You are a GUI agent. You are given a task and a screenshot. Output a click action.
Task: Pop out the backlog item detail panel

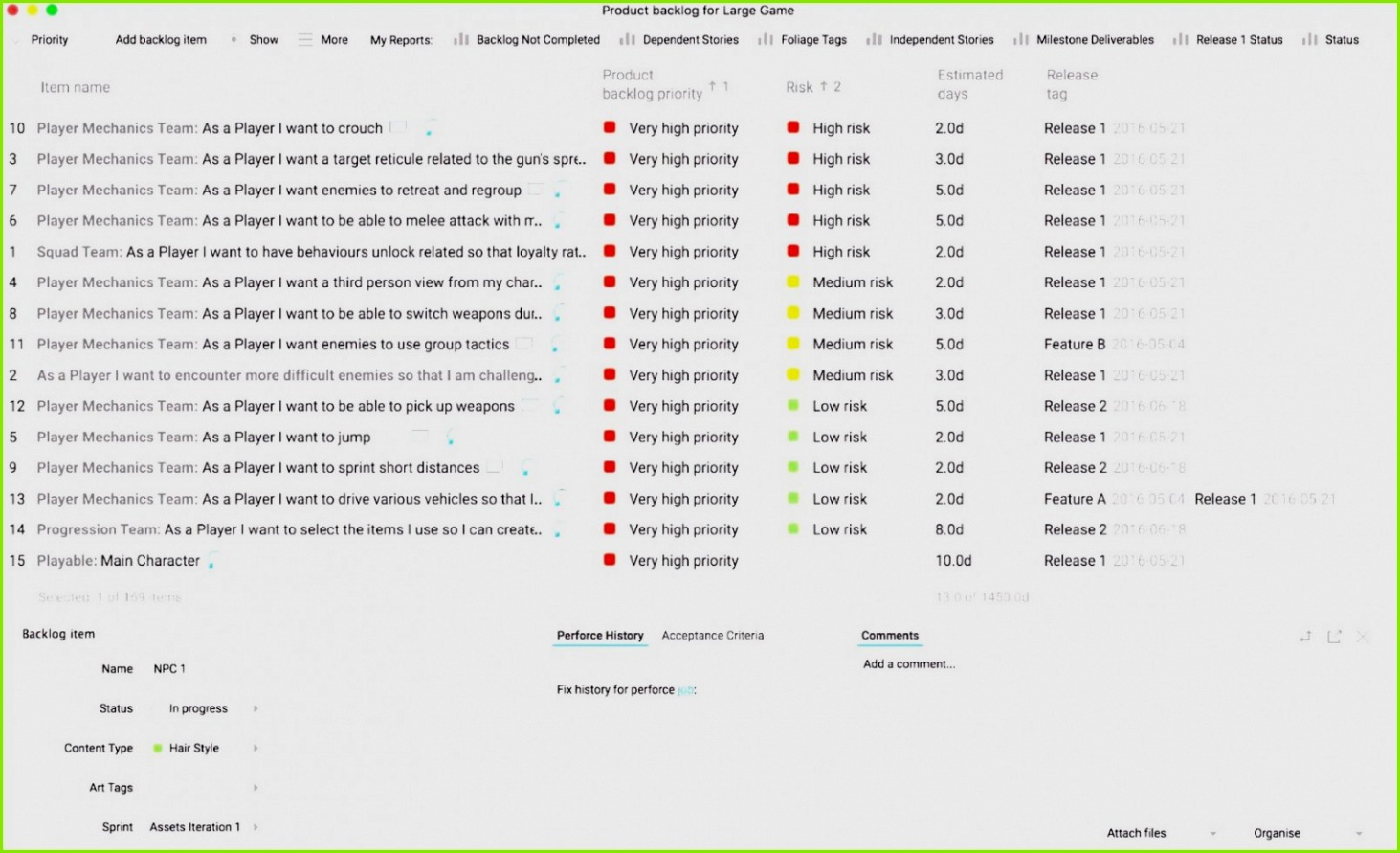point(1334,637)
